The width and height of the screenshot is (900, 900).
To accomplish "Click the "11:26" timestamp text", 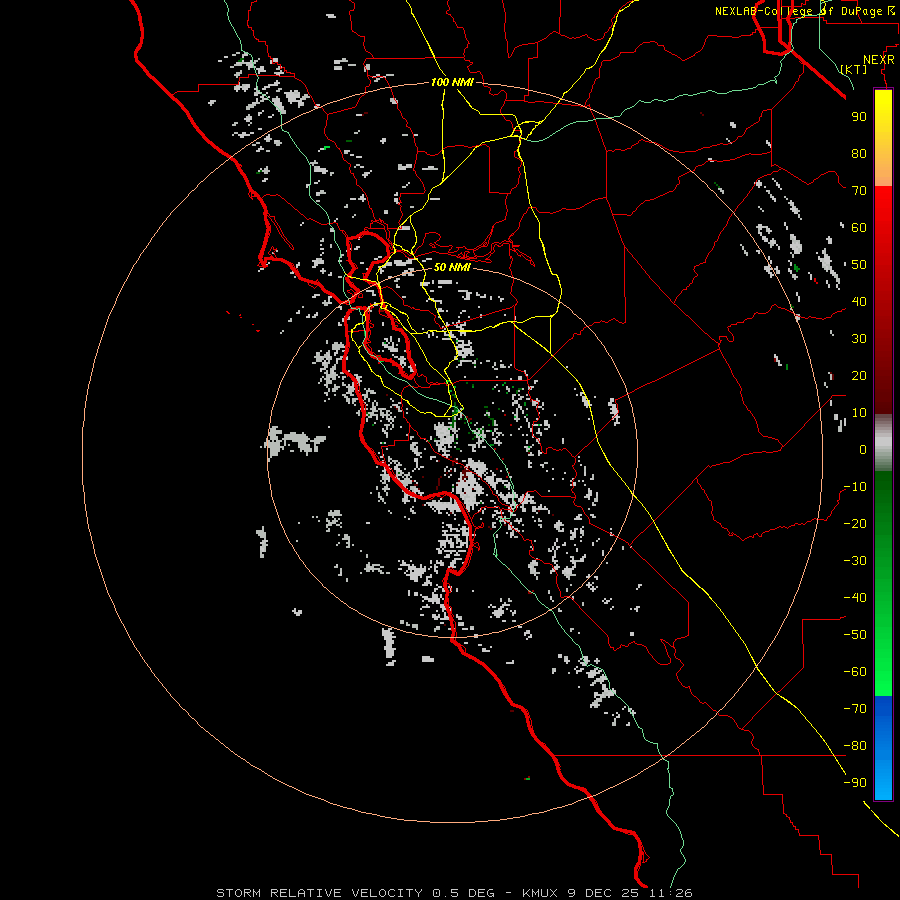I will [x=671, y=893].
